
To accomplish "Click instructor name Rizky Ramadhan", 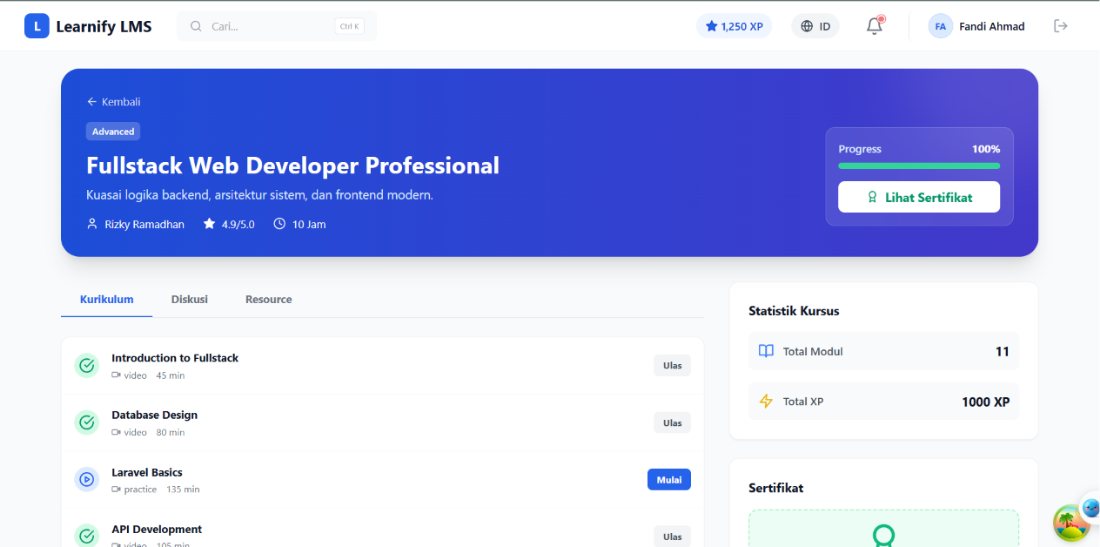I will [x=145, y=224].
